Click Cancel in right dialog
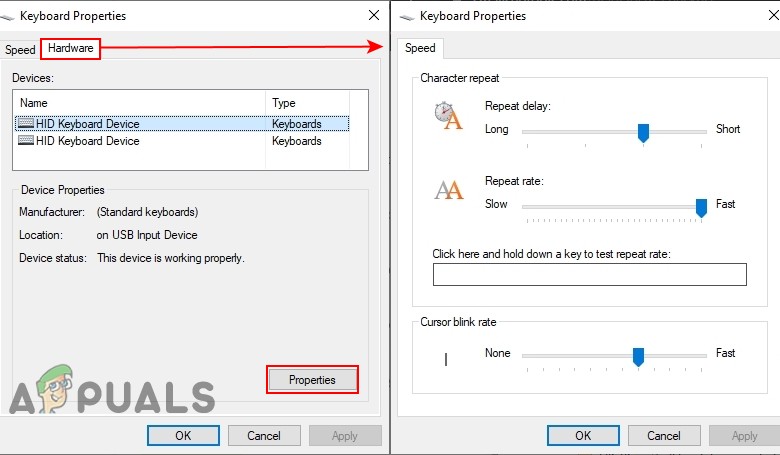 [x=664, y=436]
